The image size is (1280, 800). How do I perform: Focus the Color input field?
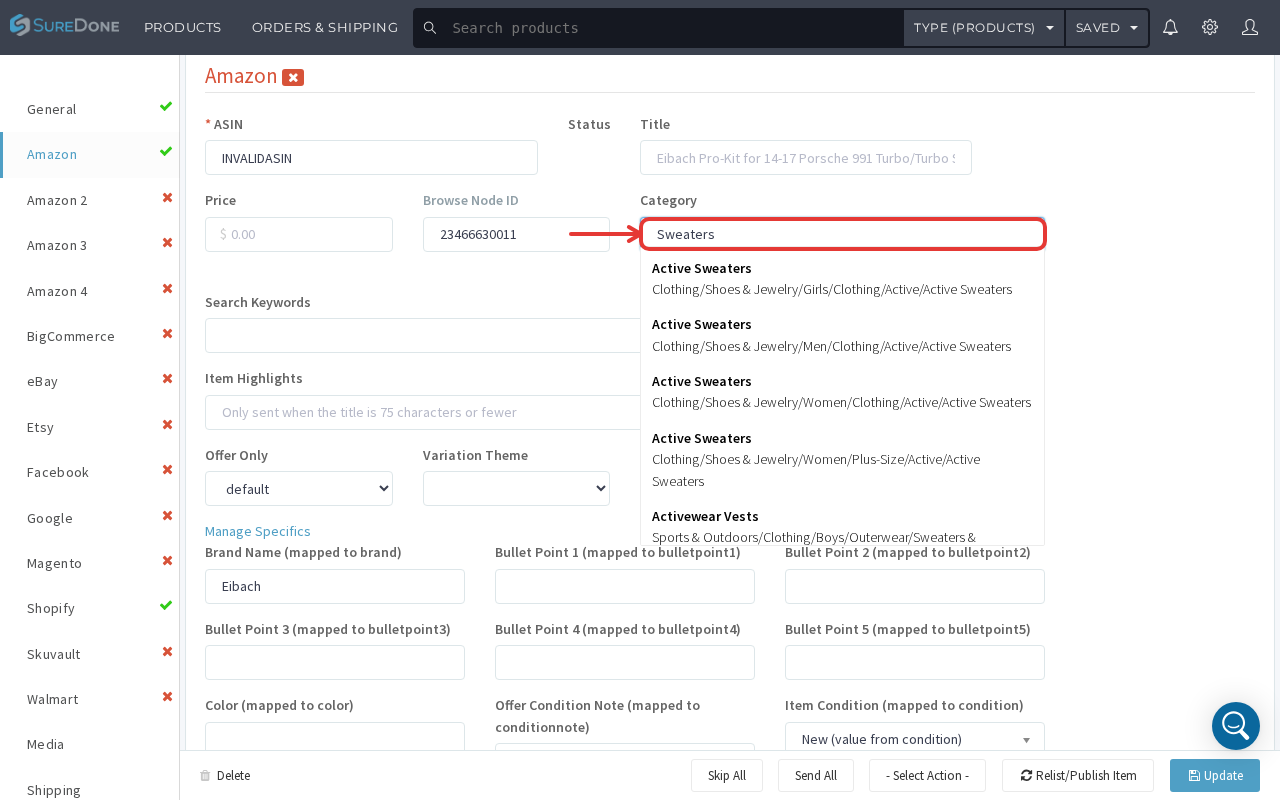(x=335, y=737)
